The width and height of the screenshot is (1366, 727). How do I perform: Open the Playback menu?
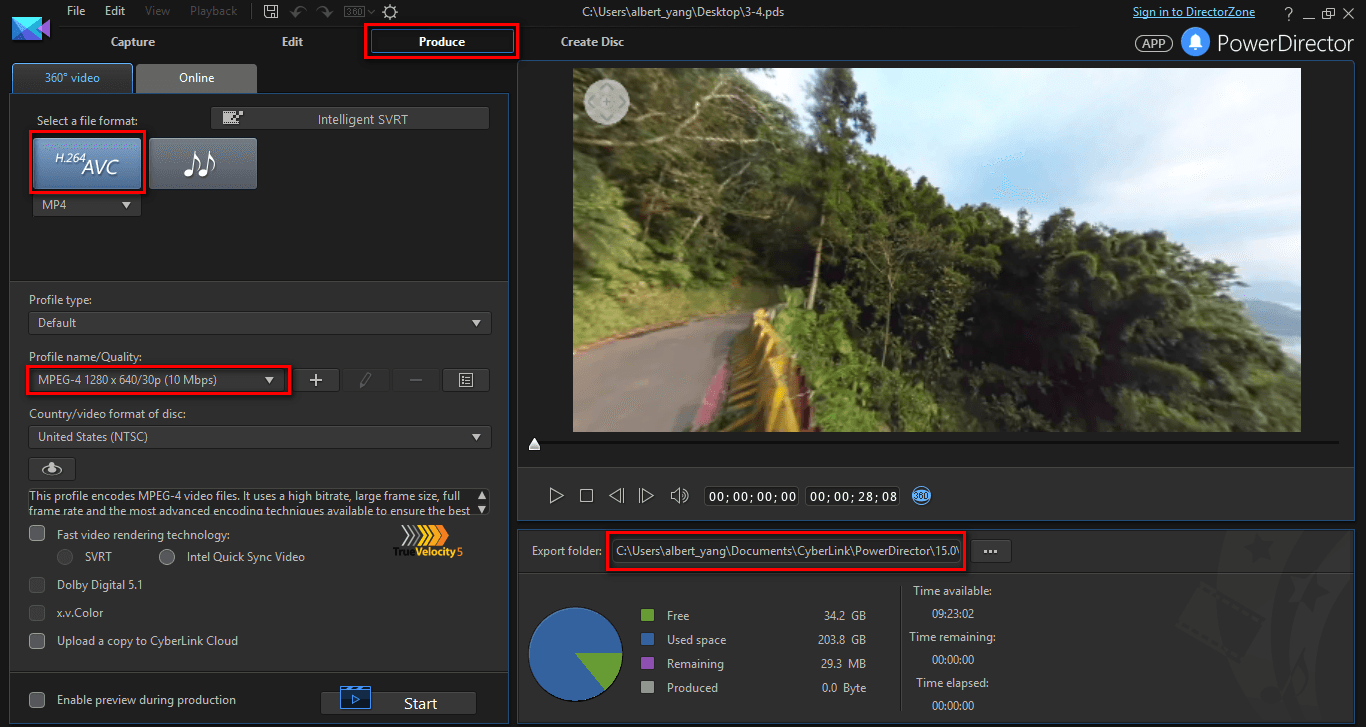[213, 11]
